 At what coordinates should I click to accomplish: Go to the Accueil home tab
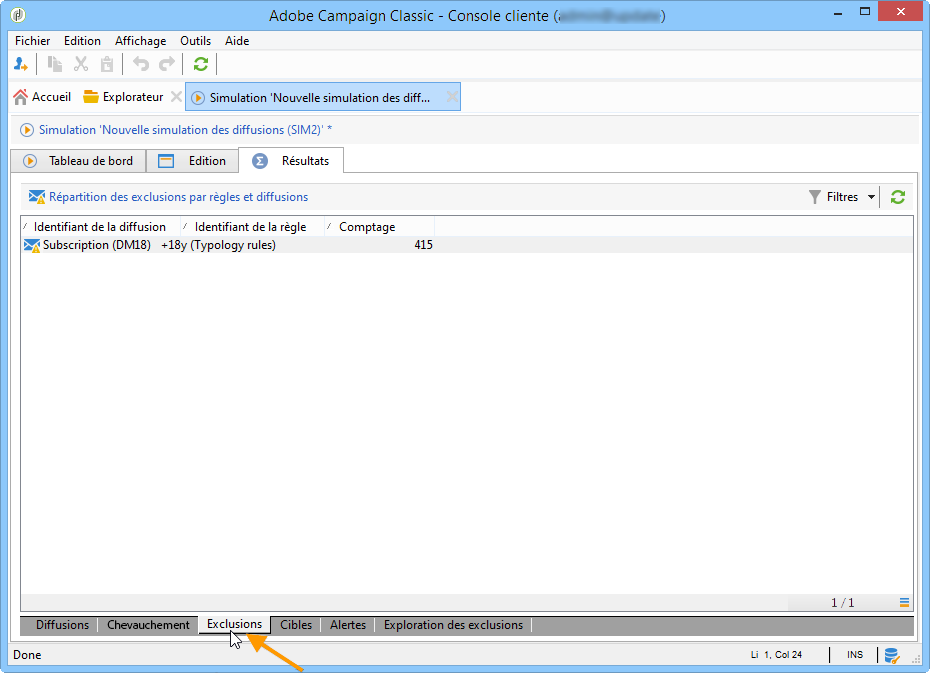tap(42, 97)
